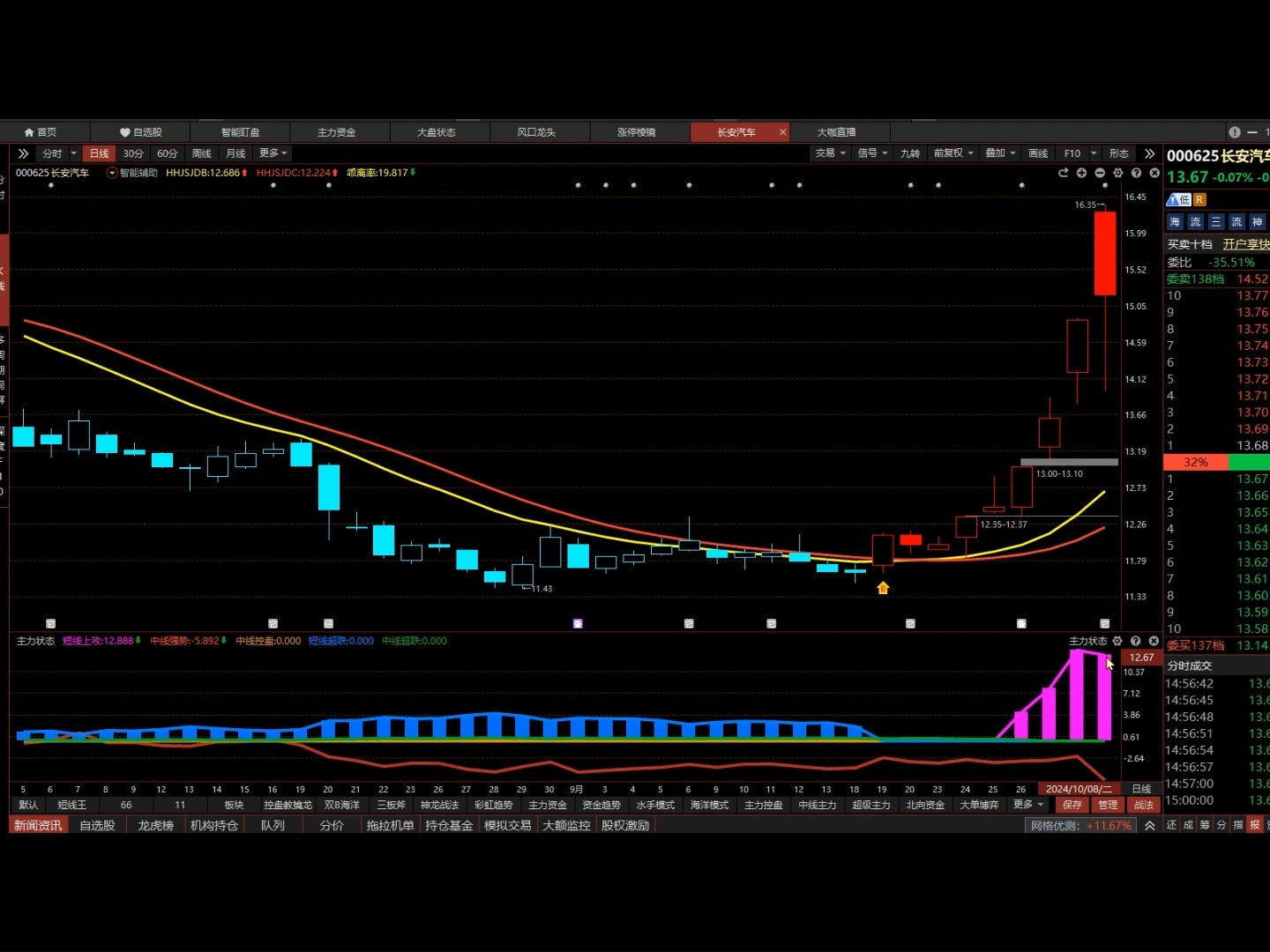Screen dimensions: 1270x952
Task: Open the 前复权 adjustment dropdown
Action: point(953,153)
